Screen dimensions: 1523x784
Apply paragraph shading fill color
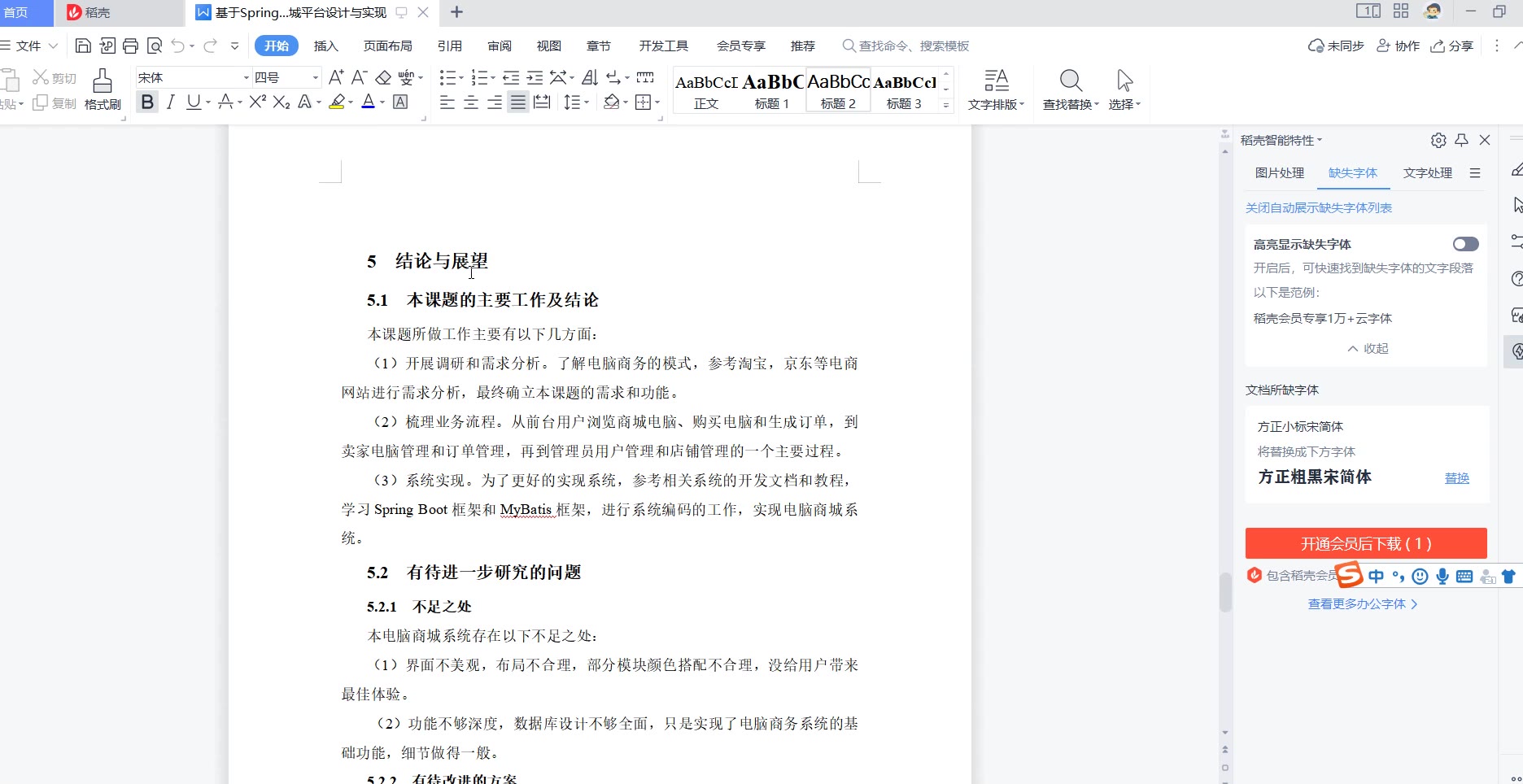[612, 102]
